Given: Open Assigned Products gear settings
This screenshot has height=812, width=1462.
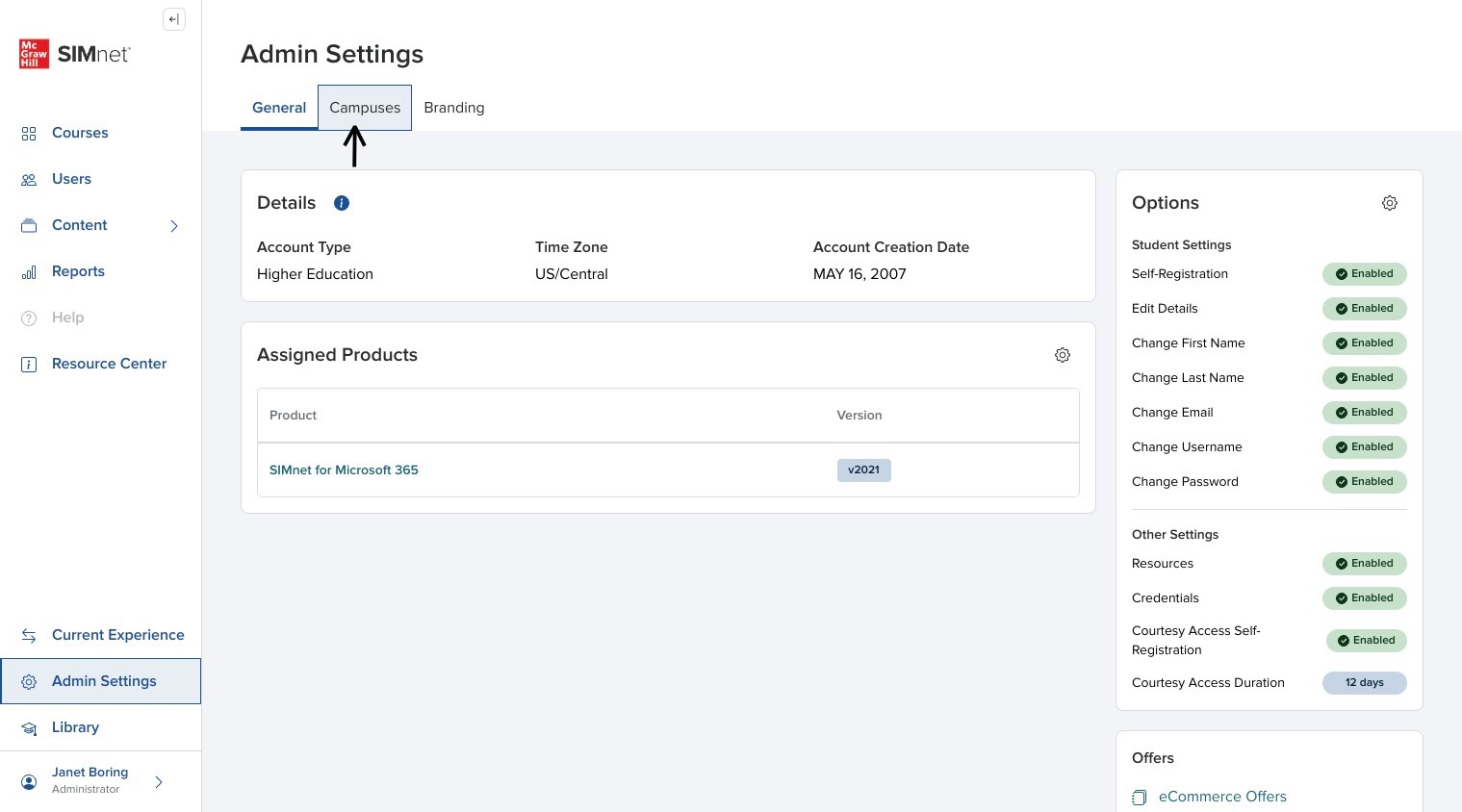Looking at the screenshot, I should pyautogui.click(x=1063, y=355).
